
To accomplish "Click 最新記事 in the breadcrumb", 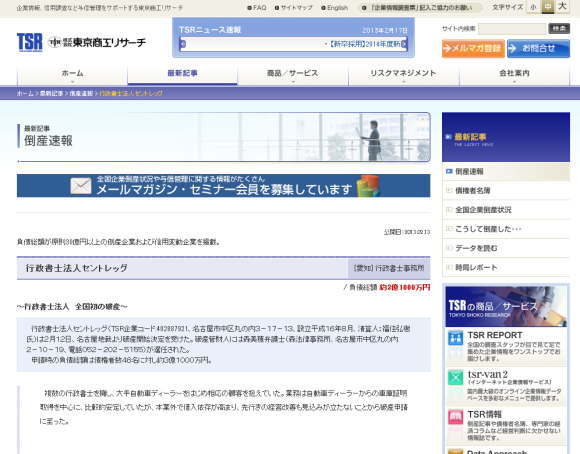I will click(x=51, y=94).
